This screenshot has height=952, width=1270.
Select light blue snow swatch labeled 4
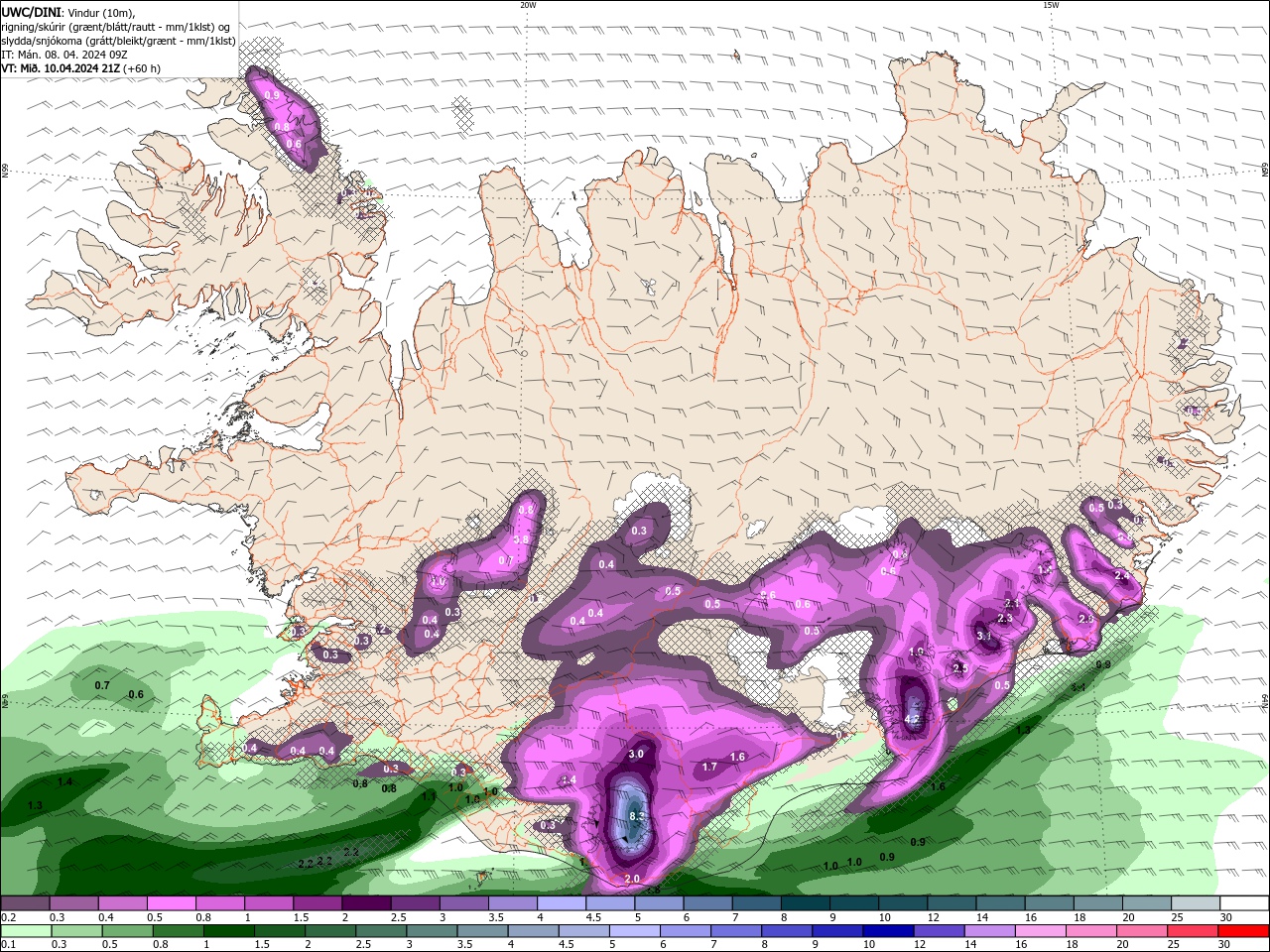pyautogui.click(x=561, y=903)
